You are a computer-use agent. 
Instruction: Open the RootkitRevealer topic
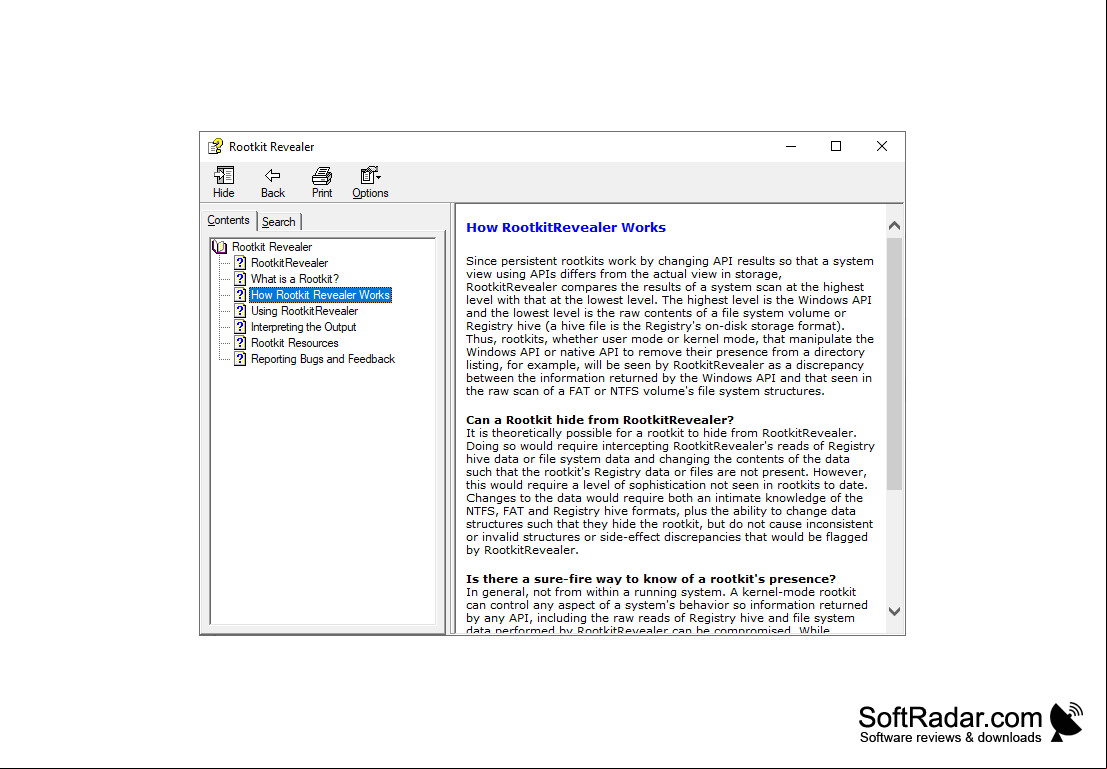click(x=289, y=263)
